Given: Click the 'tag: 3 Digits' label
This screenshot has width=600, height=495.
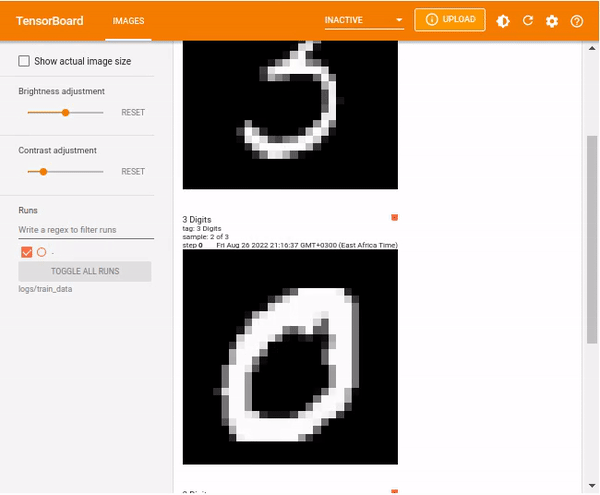Looking at the screenshot, I should pos(202,228).
